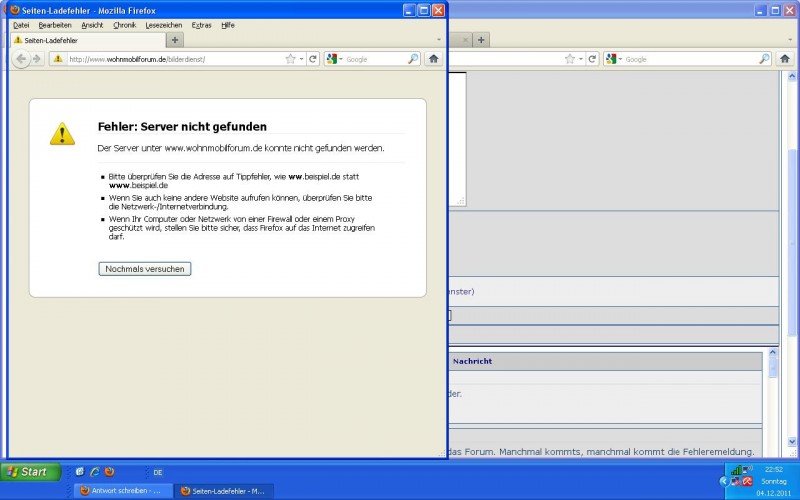Viewport: 800px width, 500px height.
Task: Switch to Antwort schreiben window in taskbar
Action: (120, 491)
